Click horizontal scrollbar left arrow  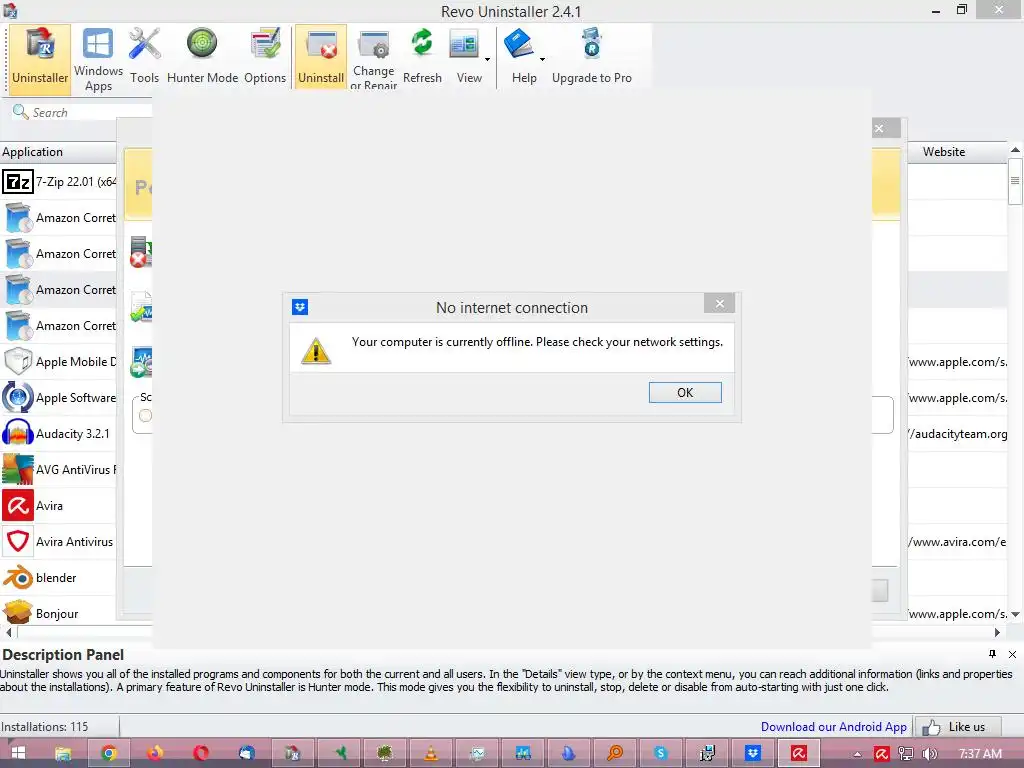click(x=8, y=632)
